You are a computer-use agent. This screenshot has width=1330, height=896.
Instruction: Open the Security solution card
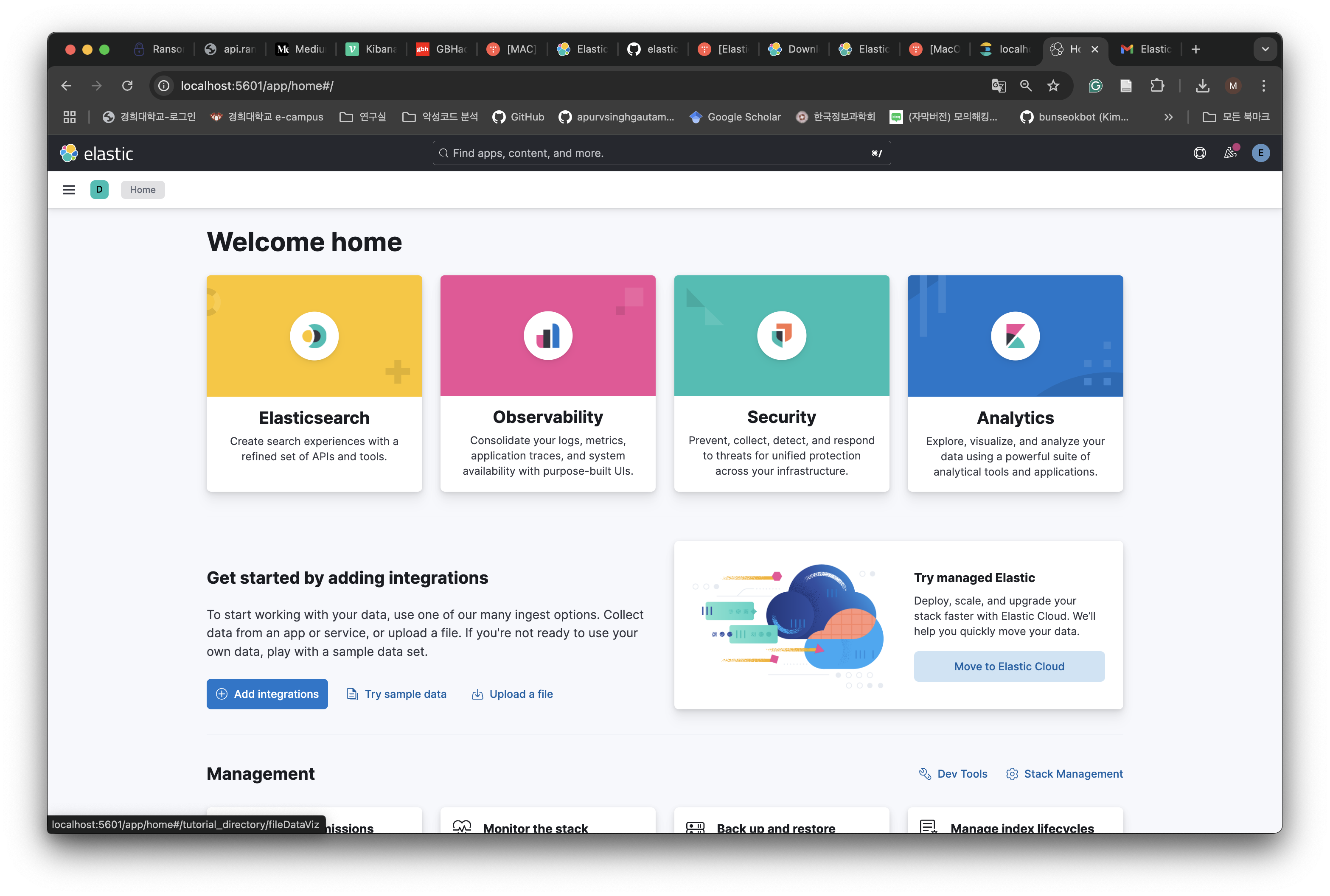coord(781,383)
